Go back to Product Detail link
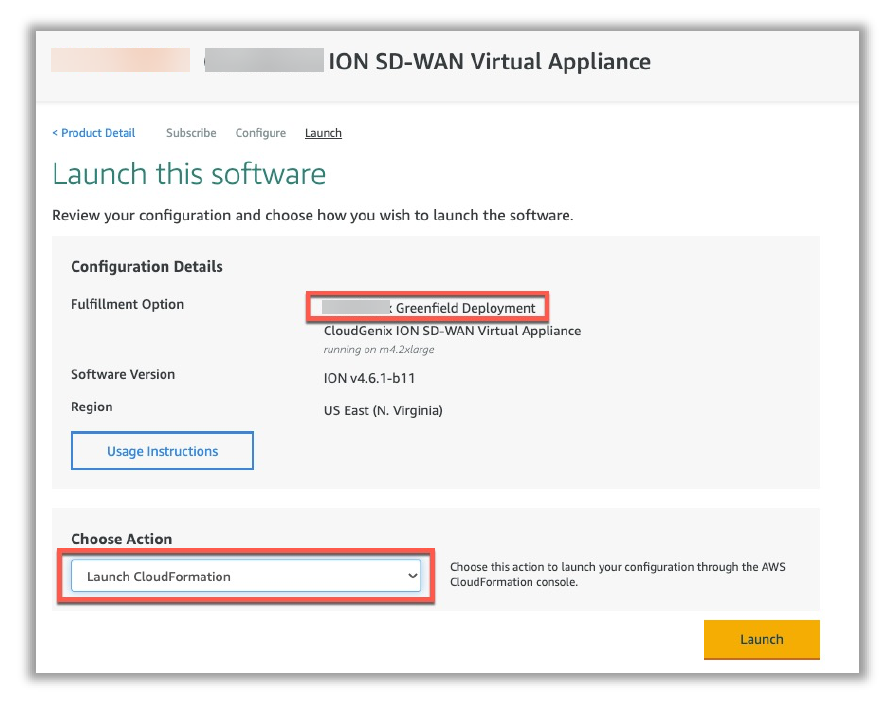Viewport: 890px width, 708px height. pos(94,133)
